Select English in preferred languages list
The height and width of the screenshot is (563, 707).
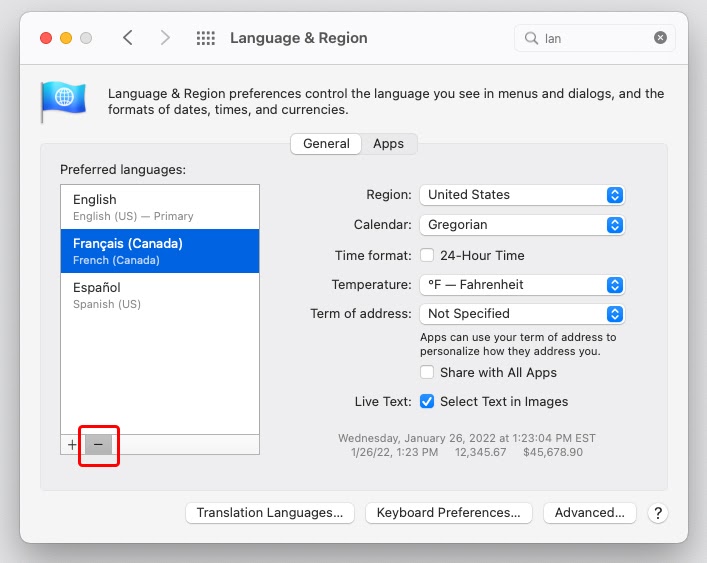coord(160,207)
